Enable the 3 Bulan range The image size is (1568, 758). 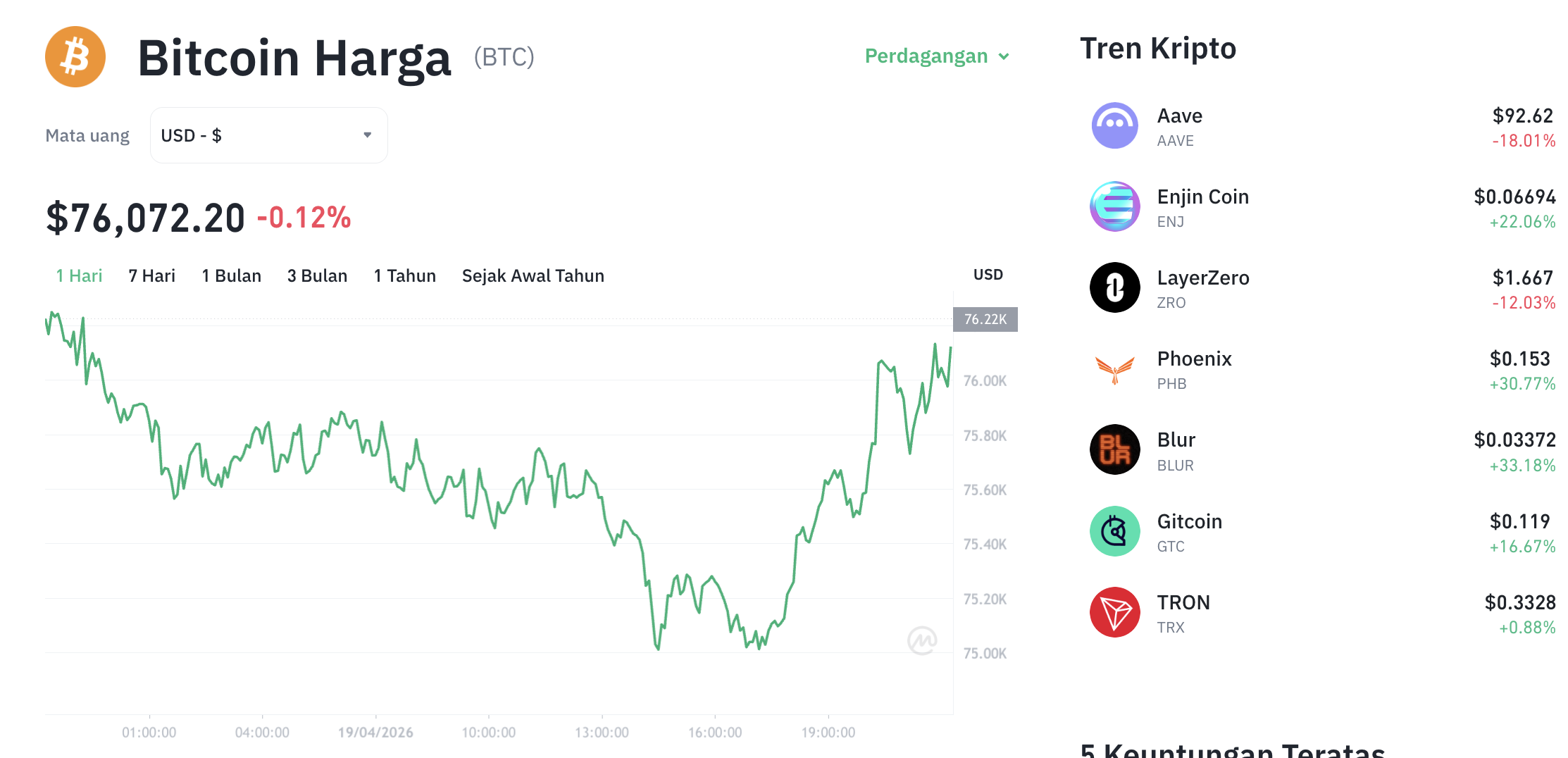point(317,275)
